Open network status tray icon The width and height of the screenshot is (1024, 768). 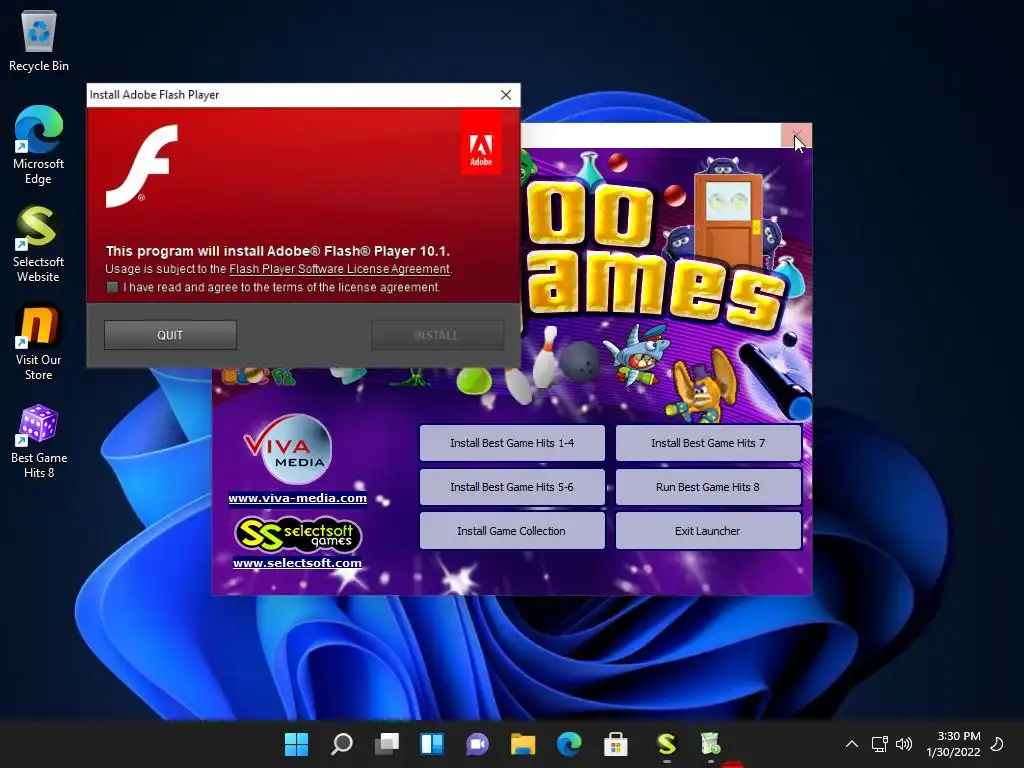(880, 744)
